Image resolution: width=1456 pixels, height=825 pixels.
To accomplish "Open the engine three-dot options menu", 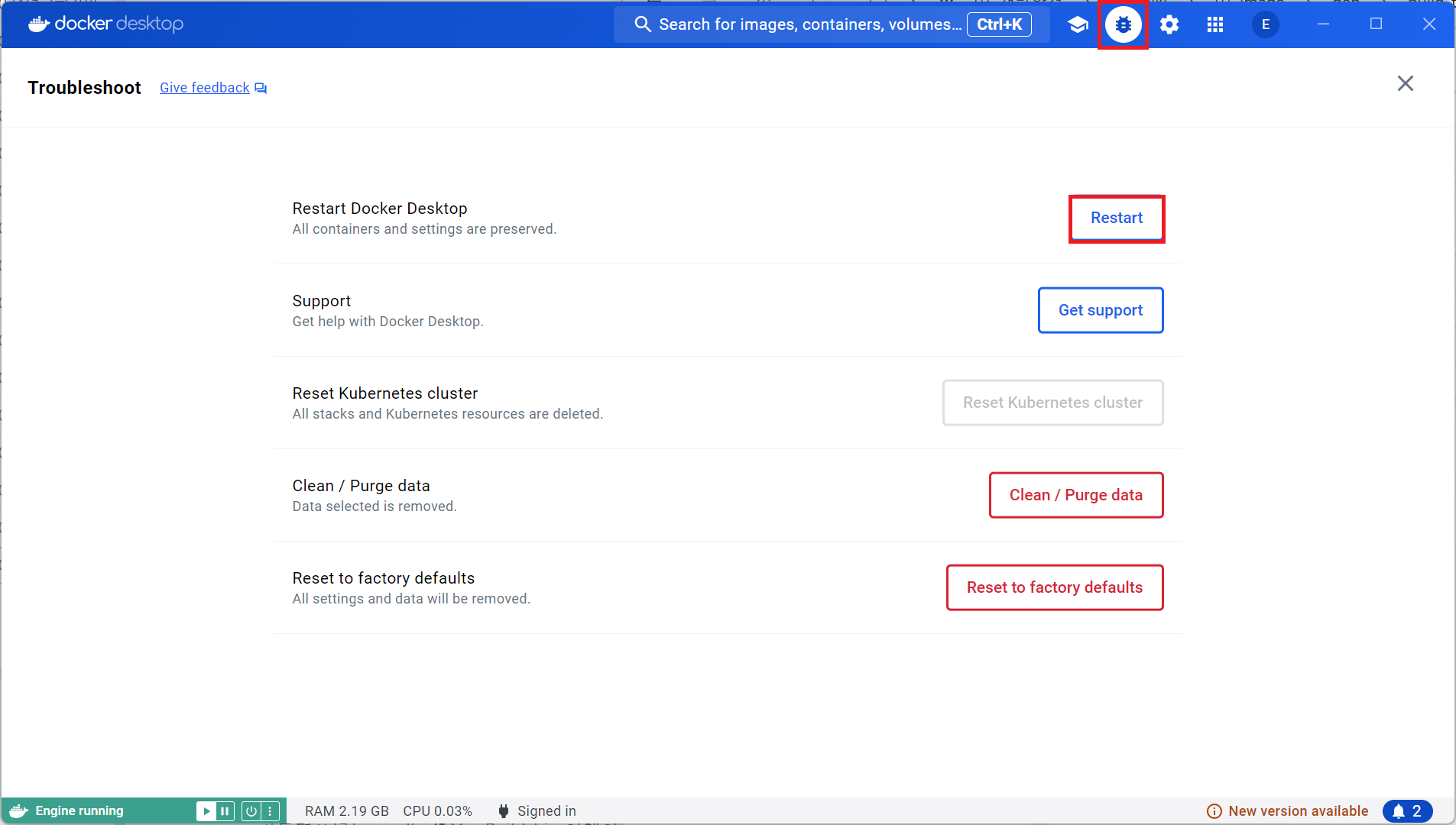I will (x=270, y=810).
